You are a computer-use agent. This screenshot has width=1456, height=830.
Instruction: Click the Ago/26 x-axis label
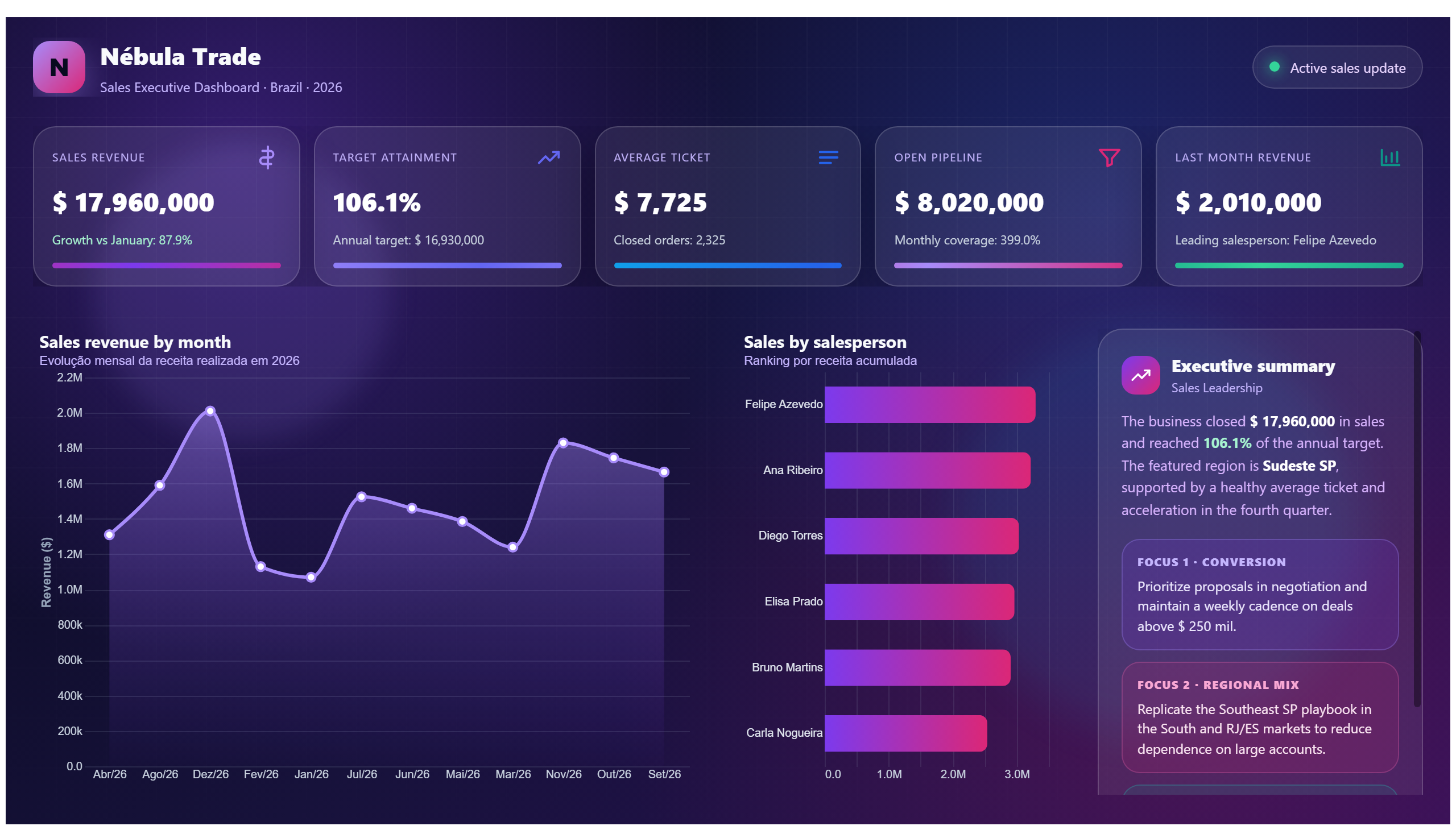click(160, 774)
